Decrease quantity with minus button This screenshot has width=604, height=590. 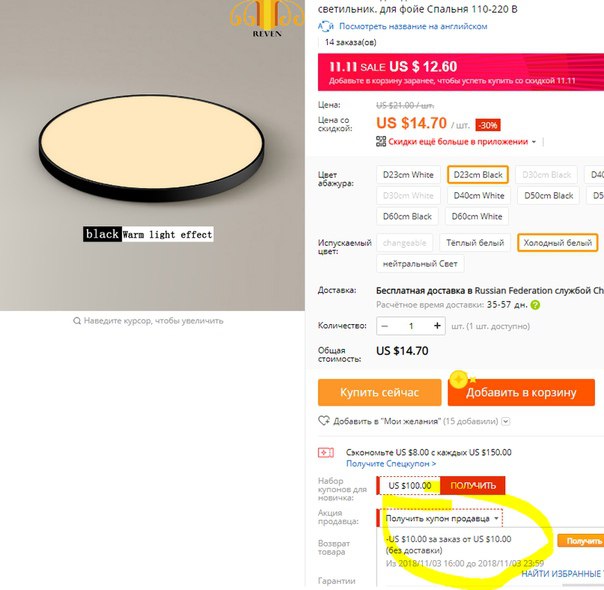pos(384,326)
